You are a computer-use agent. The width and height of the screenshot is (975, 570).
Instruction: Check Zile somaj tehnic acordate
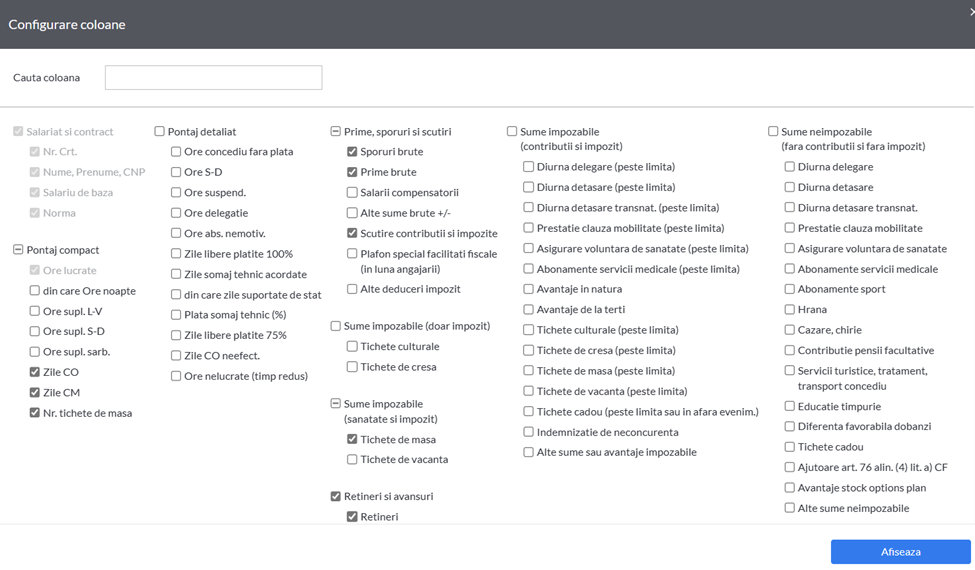(x=176, y=274)
